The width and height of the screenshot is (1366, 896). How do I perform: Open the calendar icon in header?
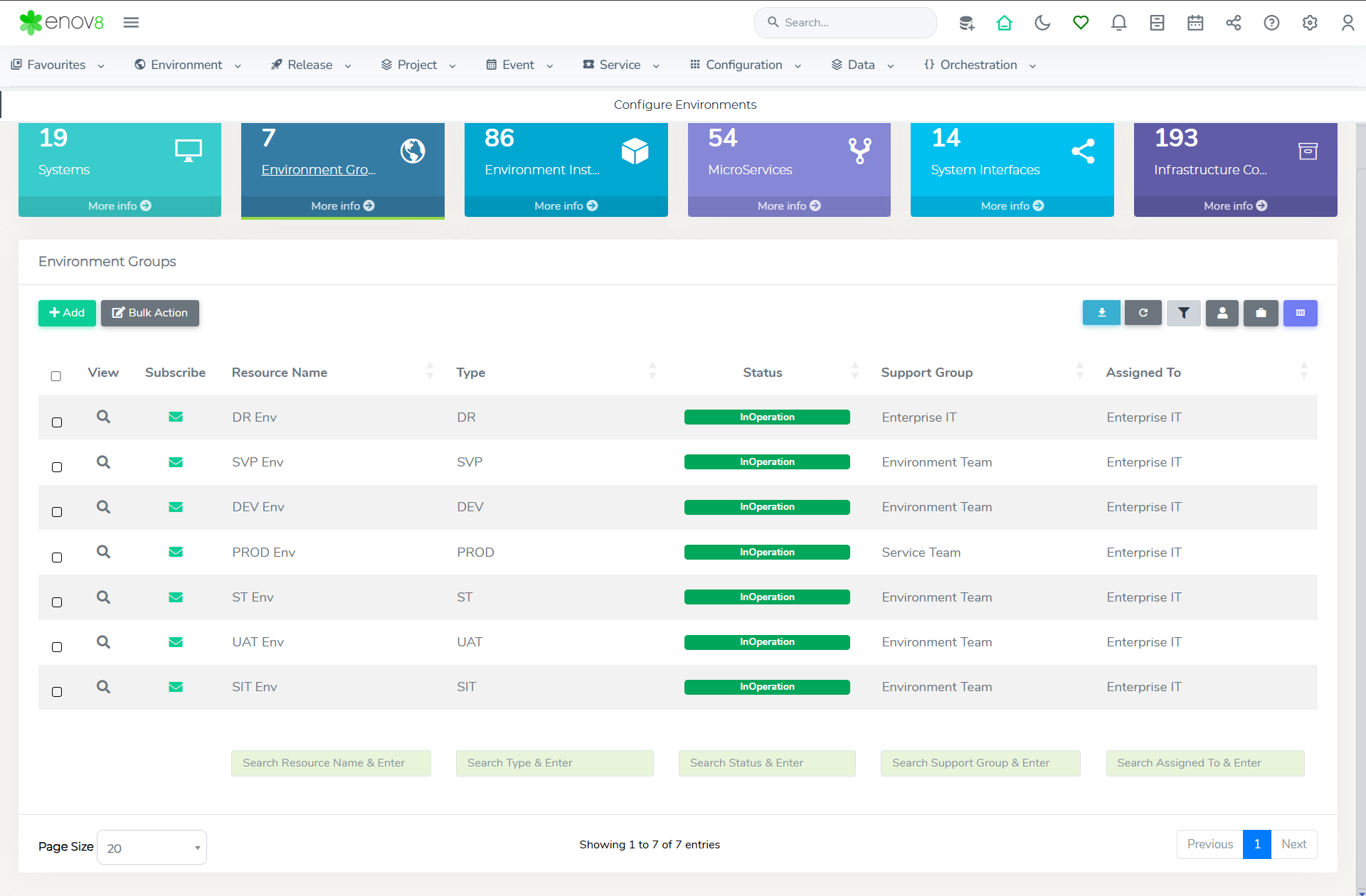pyautogui.click(x=1195, y=23)
